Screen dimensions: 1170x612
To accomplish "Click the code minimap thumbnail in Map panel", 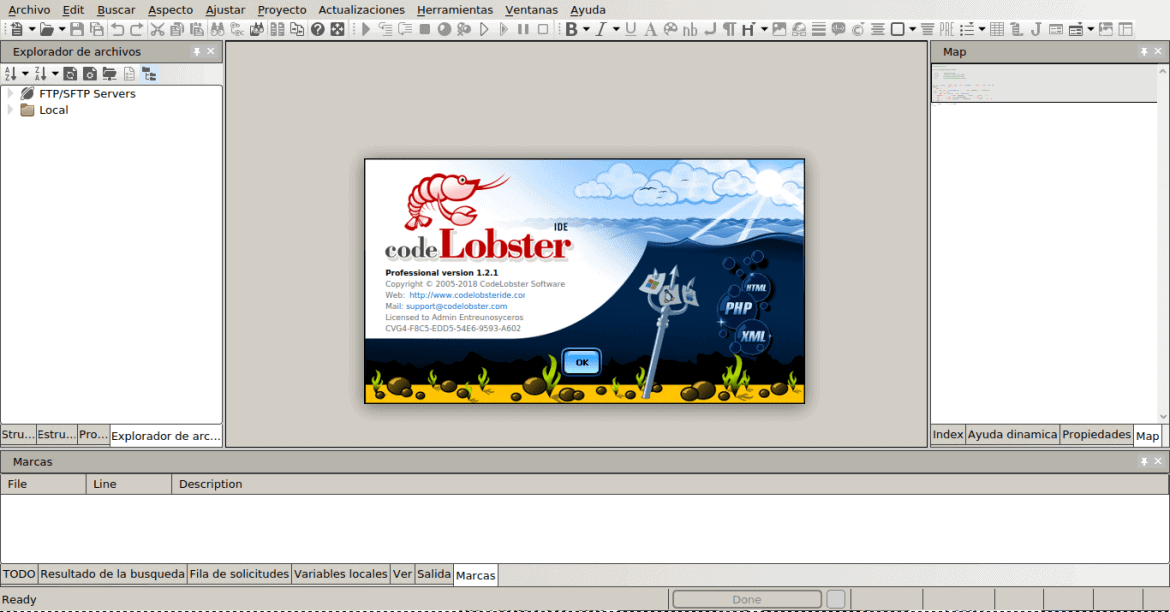I will click(x=1044, y=83).
